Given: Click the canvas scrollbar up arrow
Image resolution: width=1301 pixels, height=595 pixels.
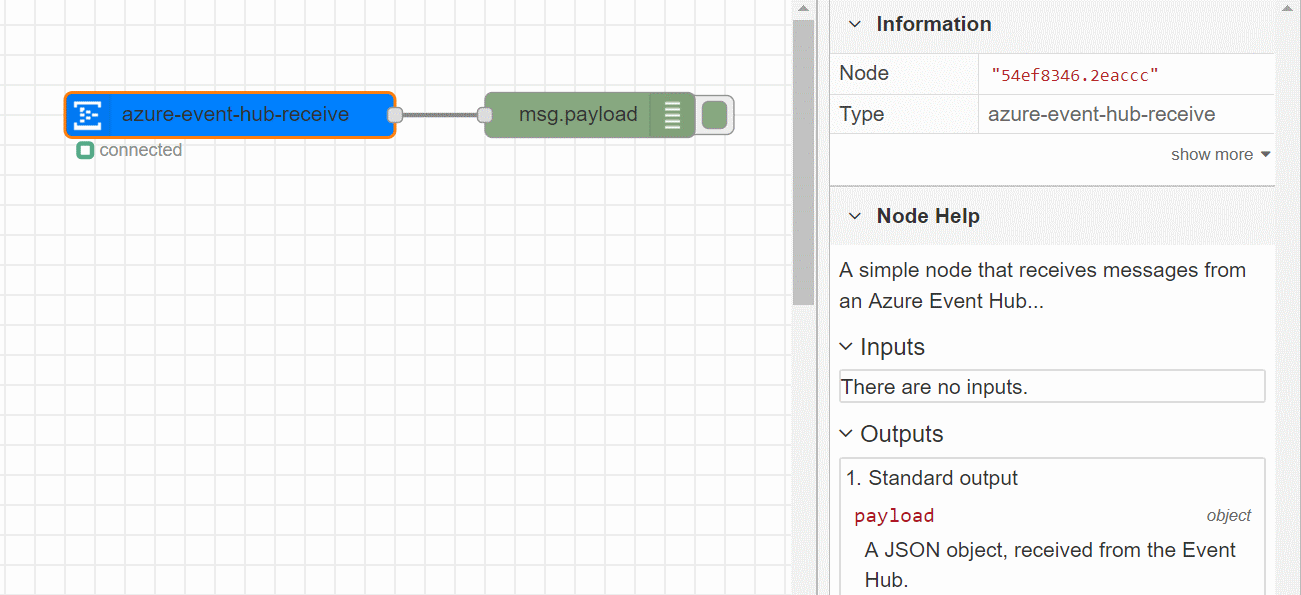Looking at the screenshot, I should point(803,8).
